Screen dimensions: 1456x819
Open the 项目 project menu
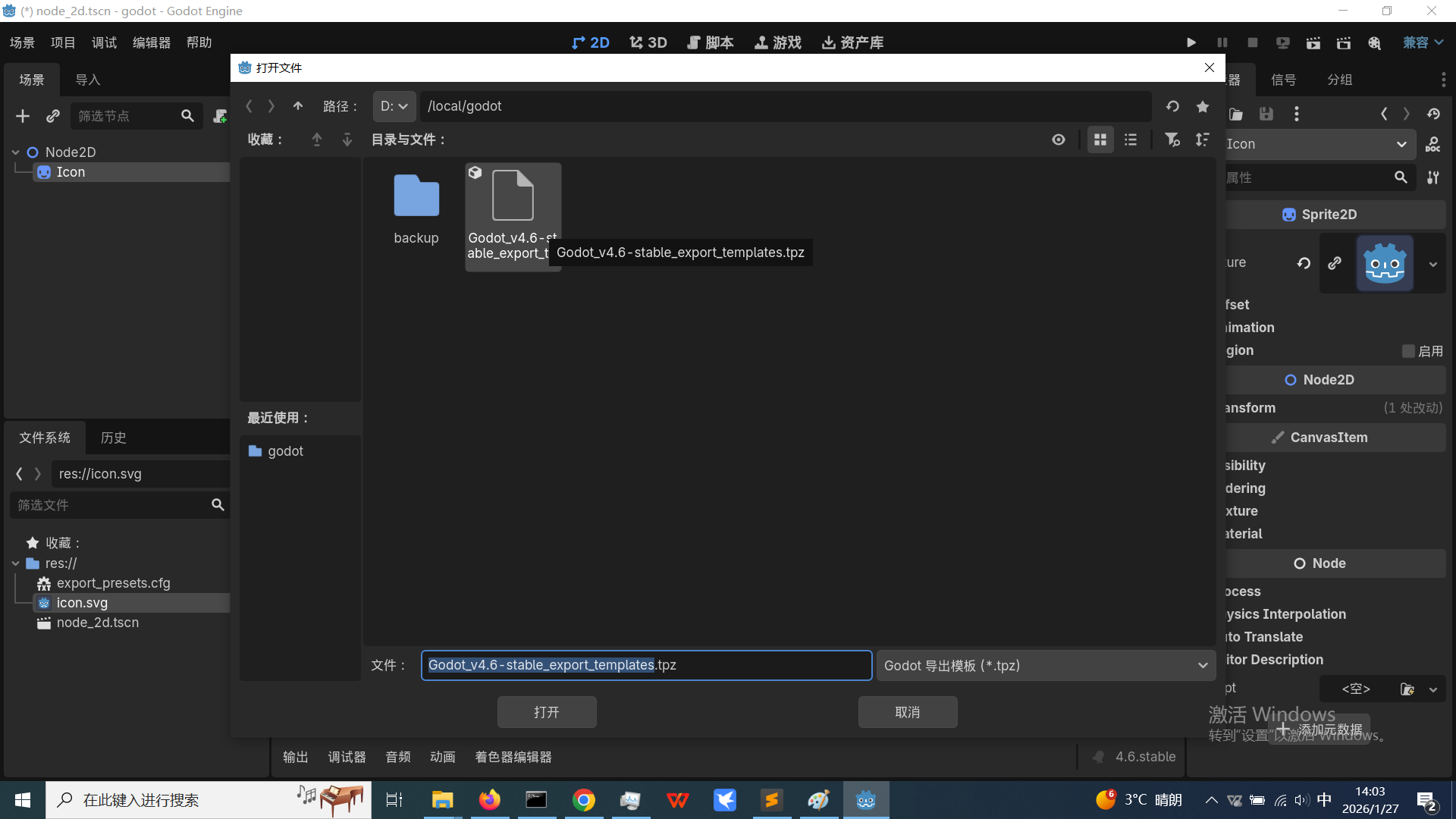click(63, 42)
